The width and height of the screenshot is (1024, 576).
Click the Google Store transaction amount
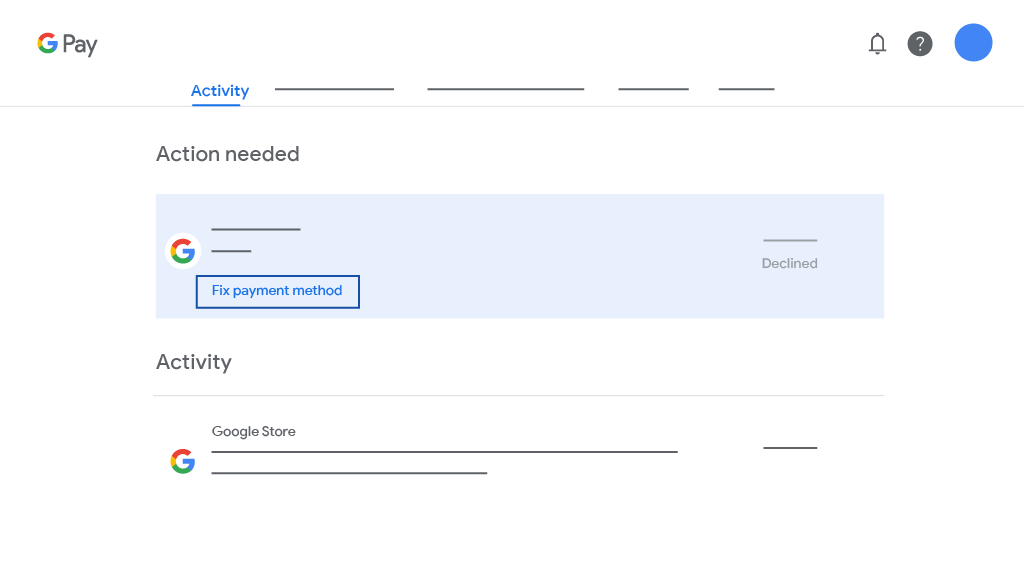pos(790,448)
